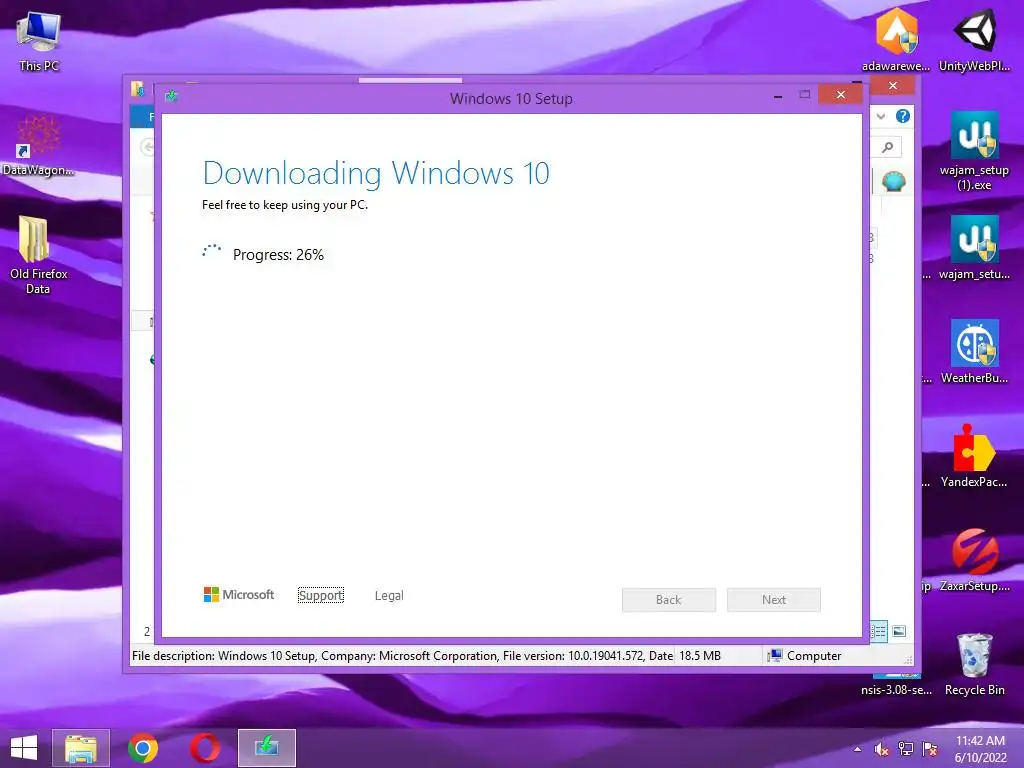1024x768 pixels.
Task: Open the Old Firefox Data folder
Action: click(39, 255)
